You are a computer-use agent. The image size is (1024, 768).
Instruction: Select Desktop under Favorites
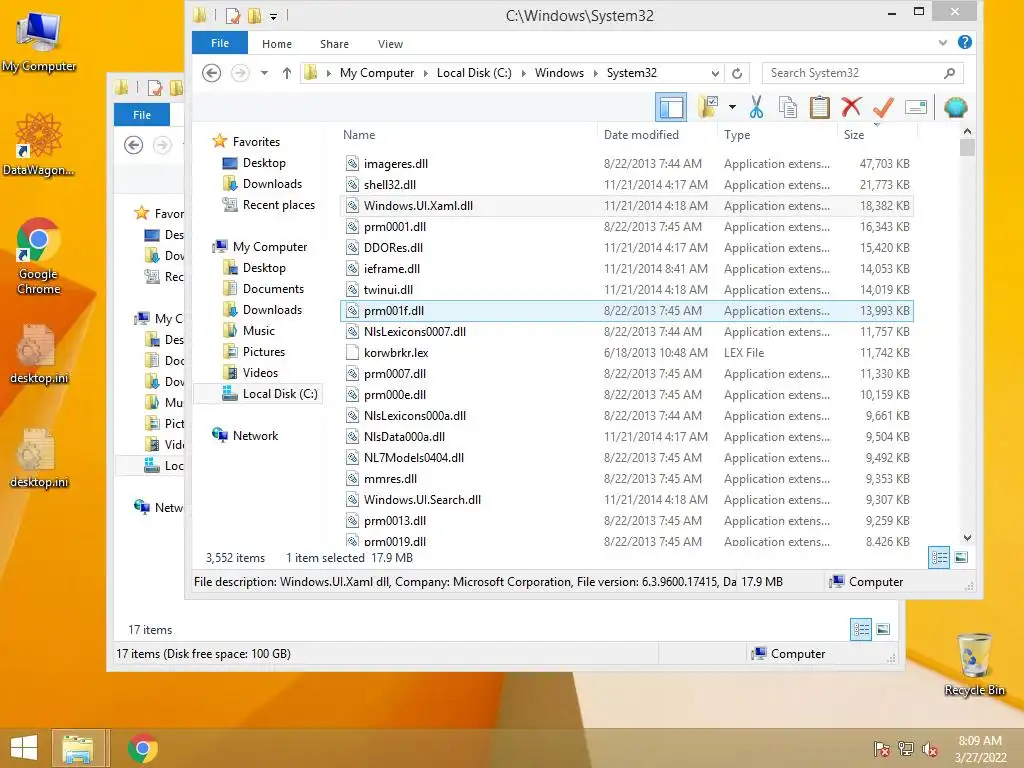[x=254, y=163]
